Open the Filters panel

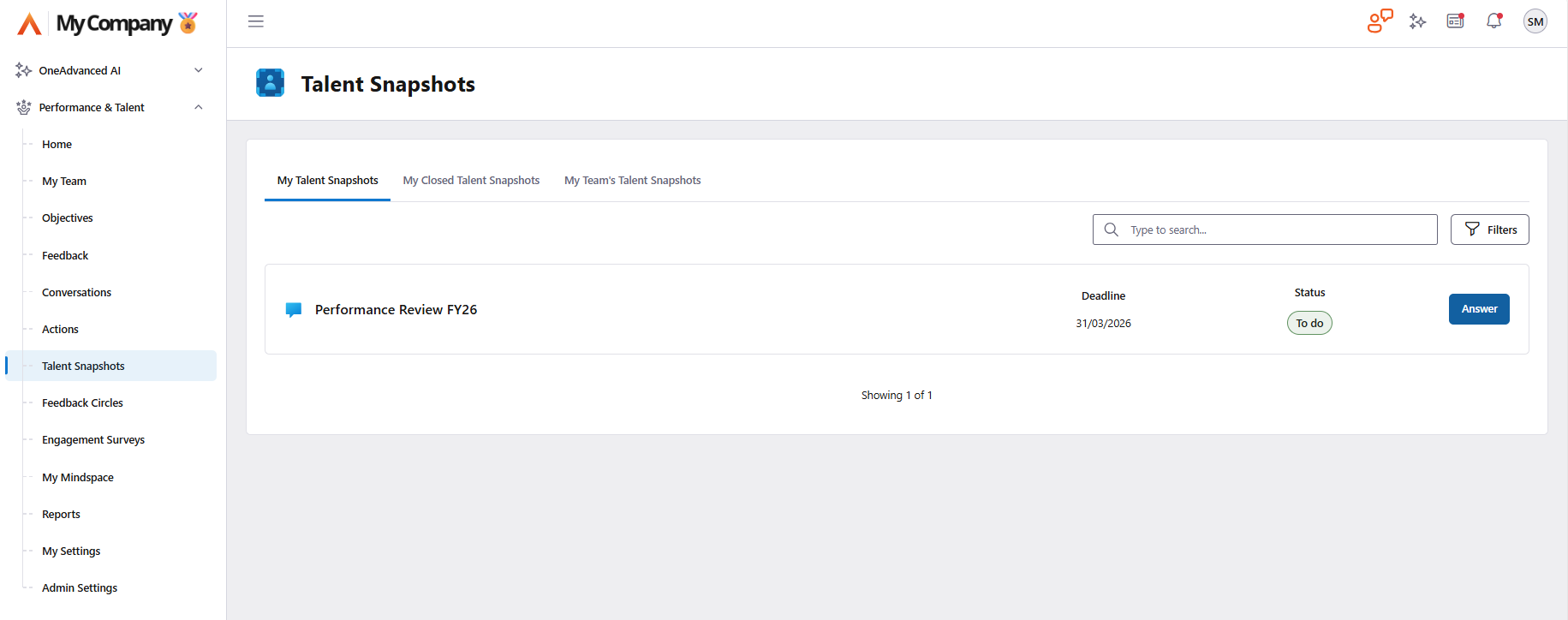(x=1489, y=230)
